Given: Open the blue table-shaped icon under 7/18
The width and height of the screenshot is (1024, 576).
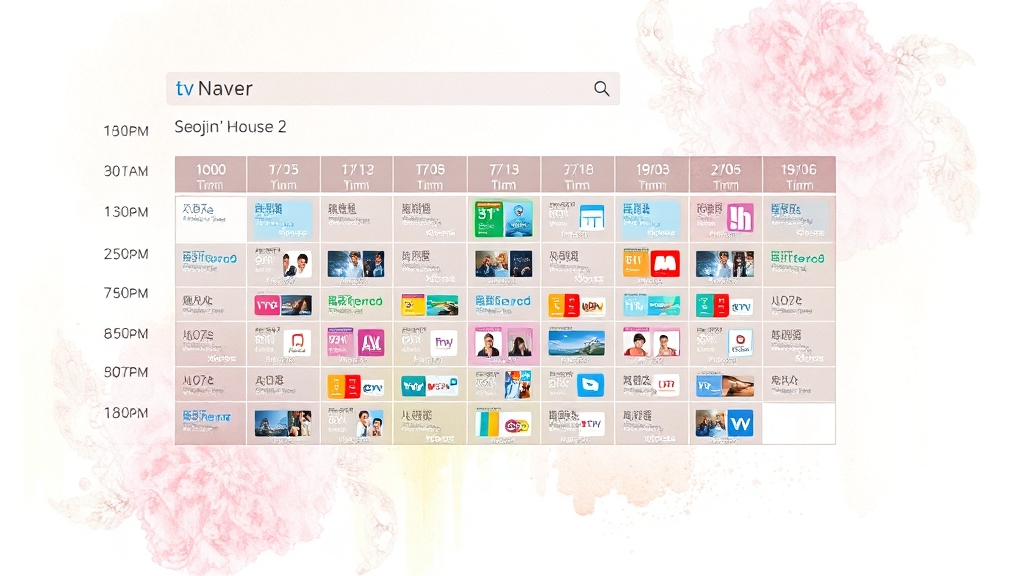Looking at the screenshot, I should (592, 217).
